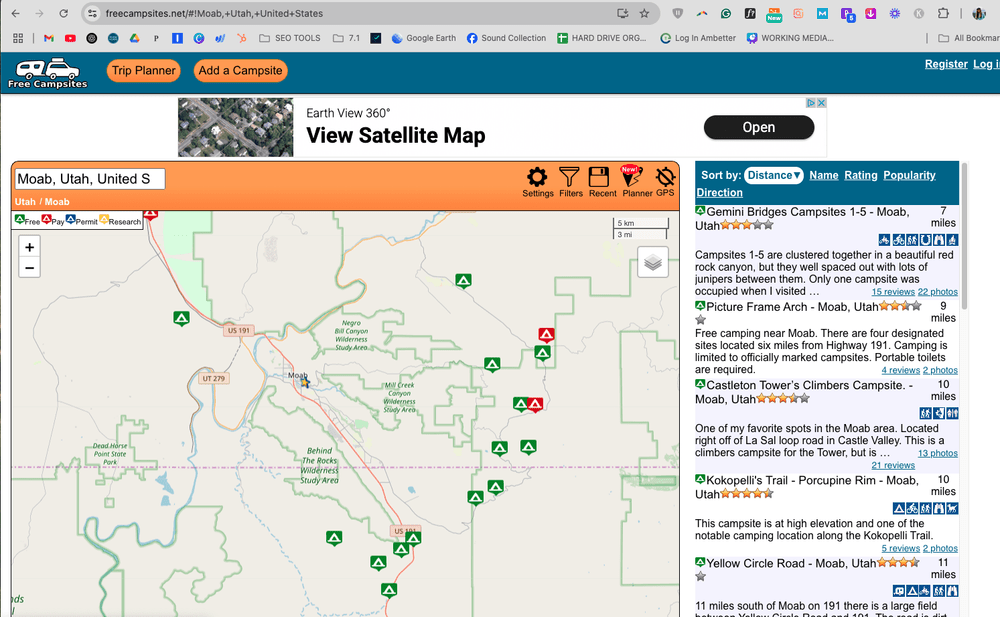
Task: Open 15 reviews for Gemini Bridges
Action: 893,292
